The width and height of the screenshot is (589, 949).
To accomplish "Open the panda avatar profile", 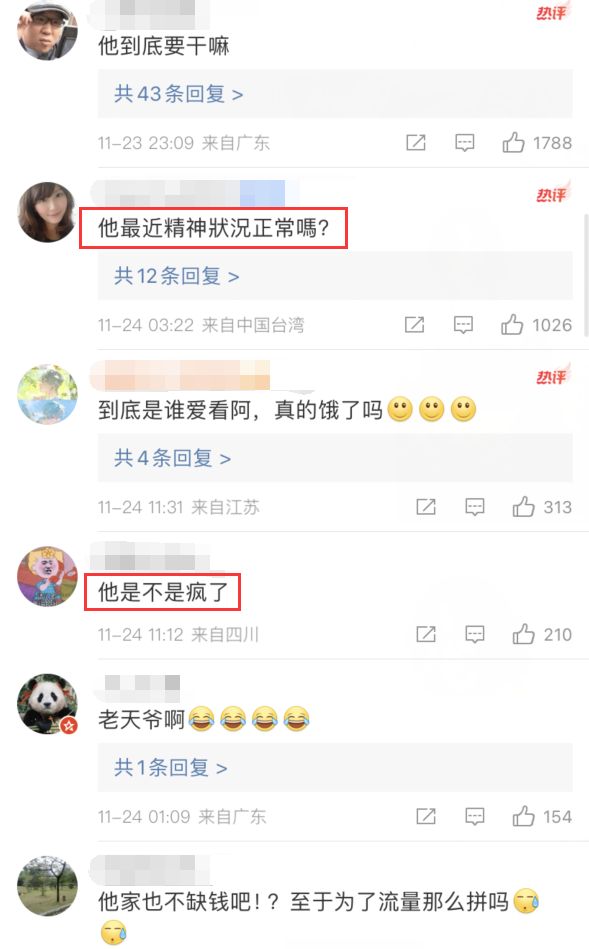I will tap(47, 704).
